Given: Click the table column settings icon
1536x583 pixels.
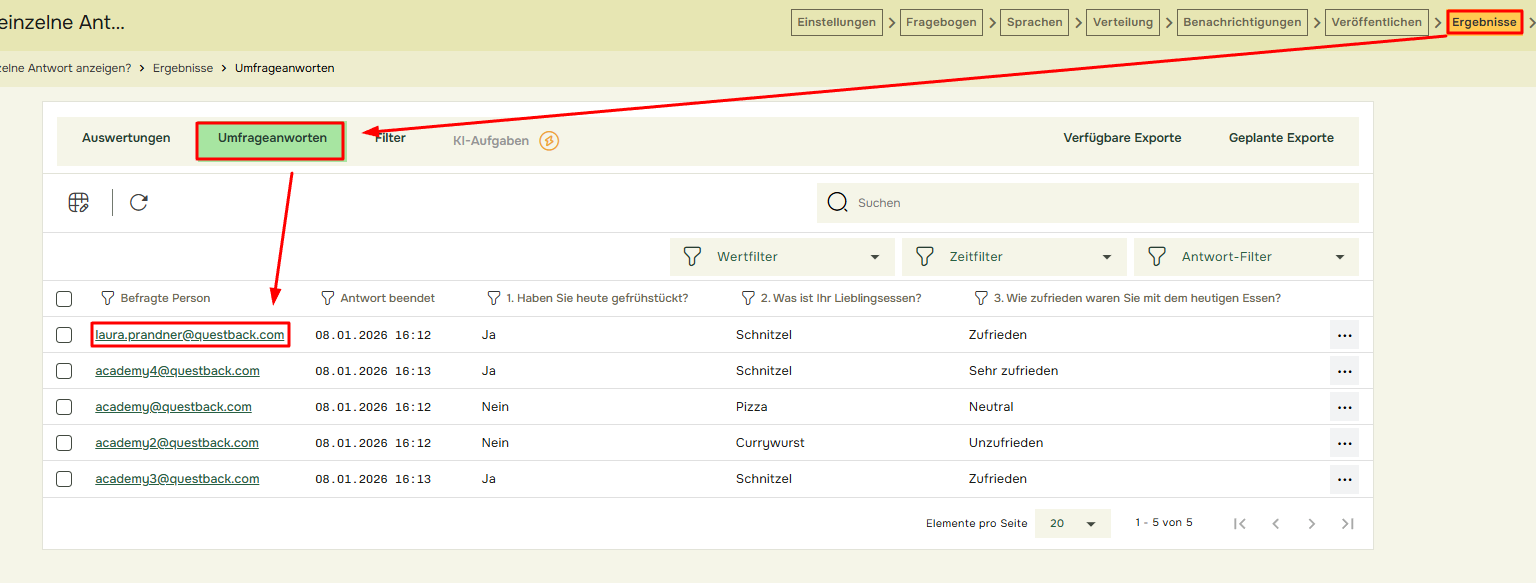Looking at the screenshot, I should [x=79, y=203].
